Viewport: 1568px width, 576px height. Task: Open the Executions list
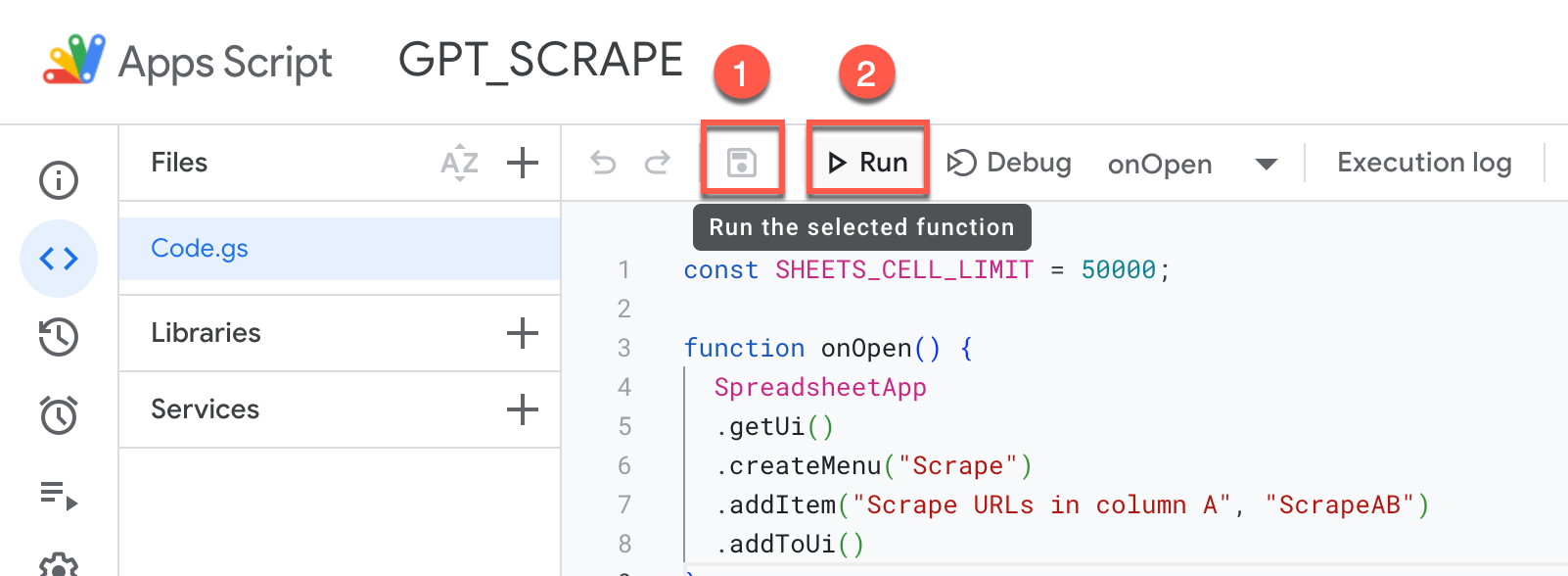(59, 496)
